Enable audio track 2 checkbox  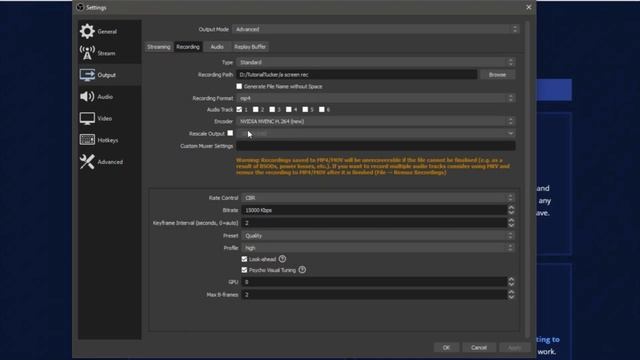click(256, 109)
